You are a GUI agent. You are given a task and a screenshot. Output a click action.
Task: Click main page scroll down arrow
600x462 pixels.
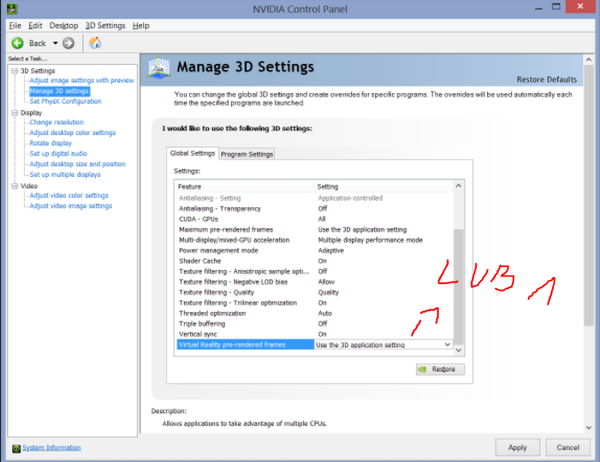(589, 428)
